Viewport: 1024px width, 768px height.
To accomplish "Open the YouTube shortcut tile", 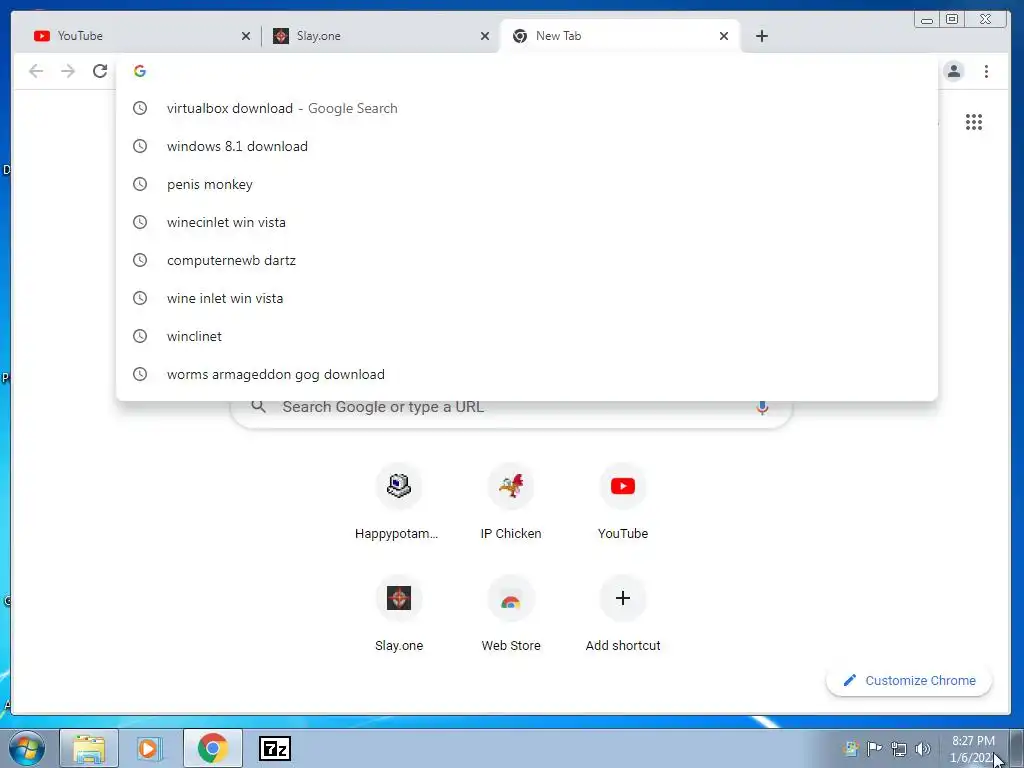I will tap(623, 502).
